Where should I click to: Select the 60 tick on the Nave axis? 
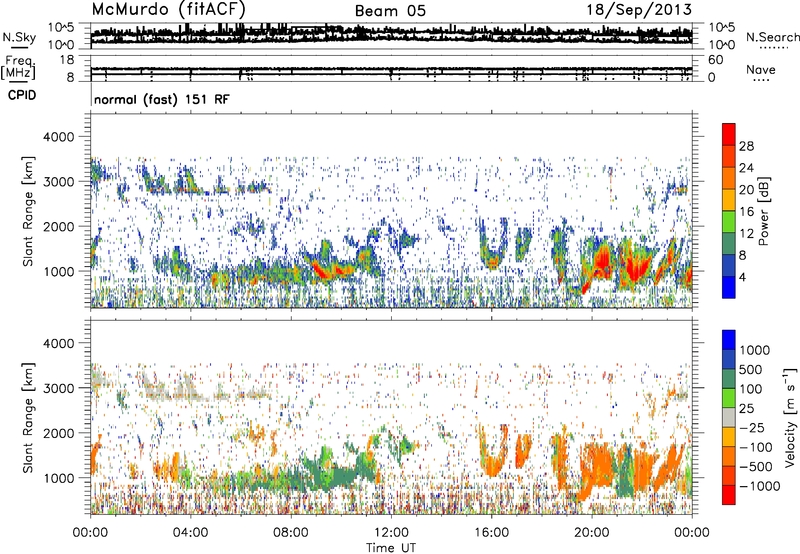(715, 60)
